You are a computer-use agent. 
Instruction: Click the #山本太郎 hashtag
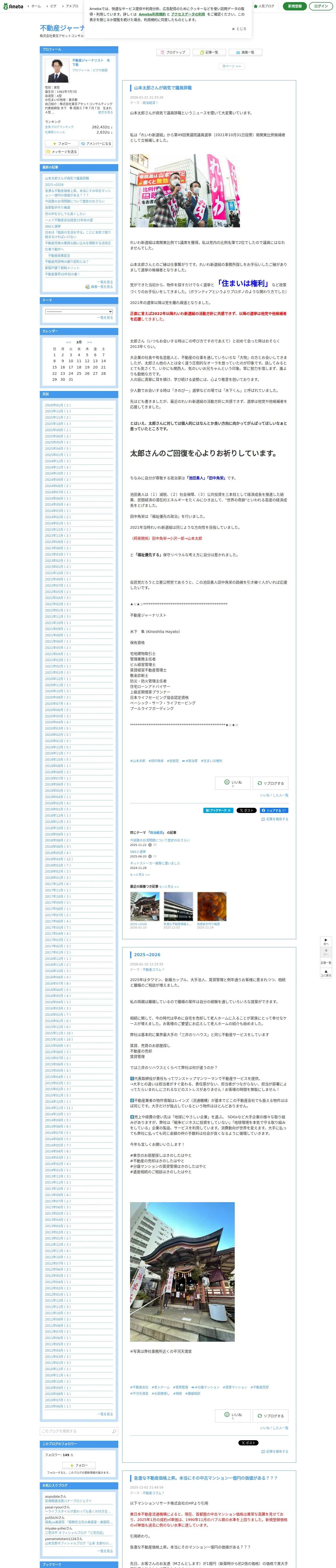[138, 761]
